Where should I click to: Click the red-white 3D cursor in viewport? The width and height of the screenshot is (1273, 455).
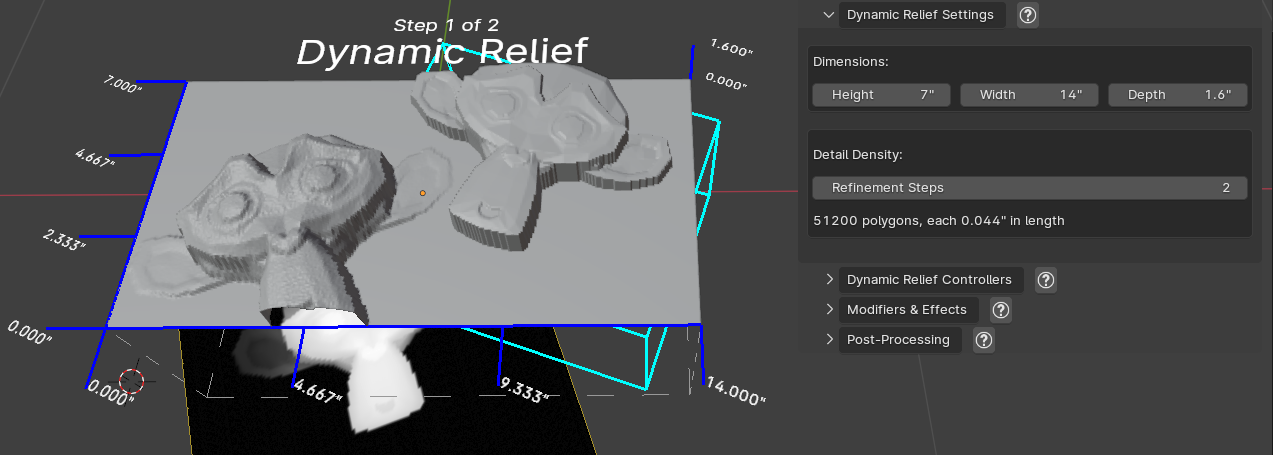(131, 381)
